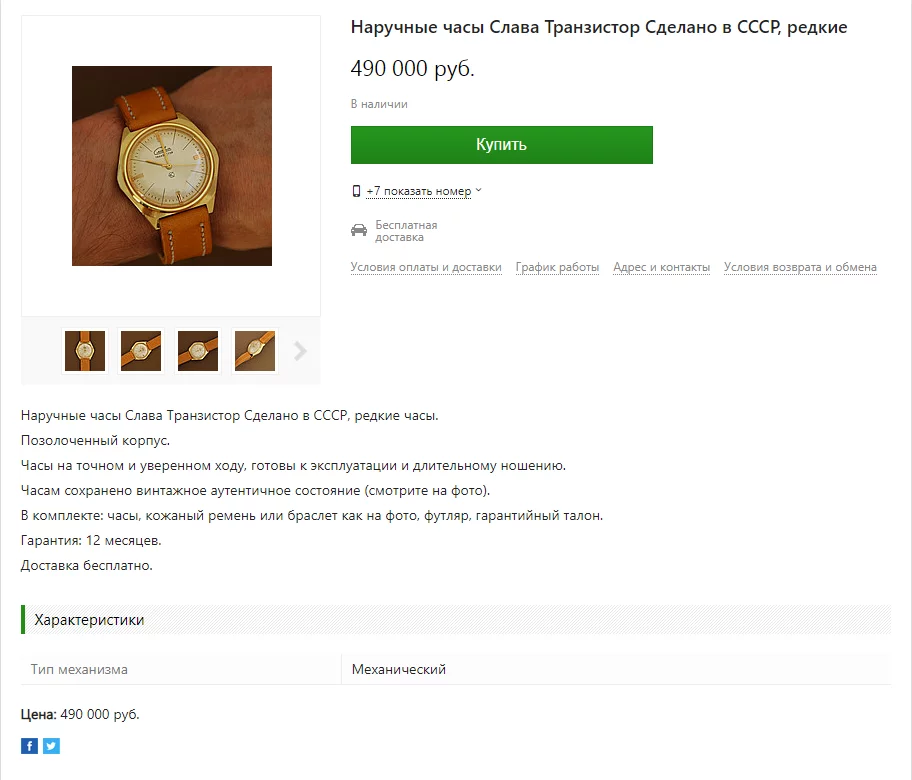
Task: Click the Бесплатная доставка label
Action: point(406,231)
